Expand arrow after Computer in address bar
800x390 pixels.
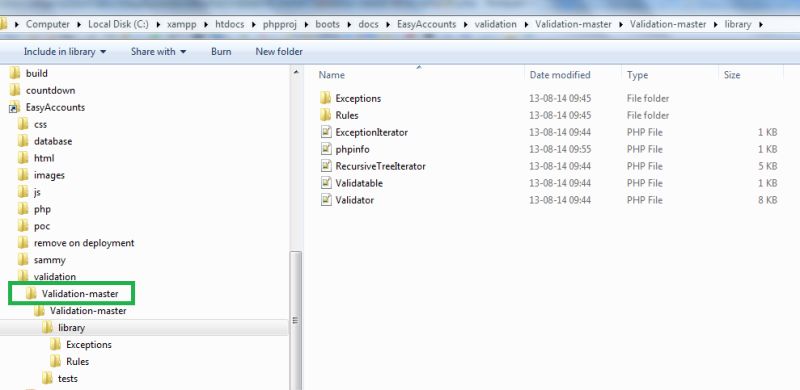[x=79, y=25]
